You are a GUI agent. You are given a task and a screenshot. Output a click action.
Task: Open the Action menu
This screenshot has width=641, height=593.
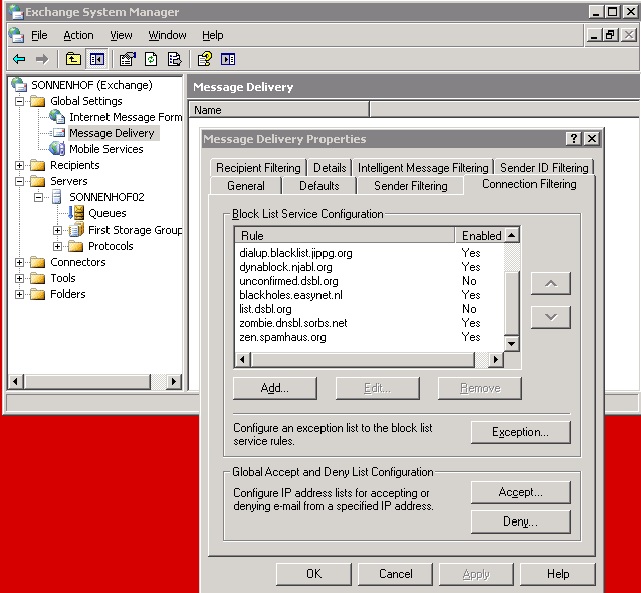[78, 35]
